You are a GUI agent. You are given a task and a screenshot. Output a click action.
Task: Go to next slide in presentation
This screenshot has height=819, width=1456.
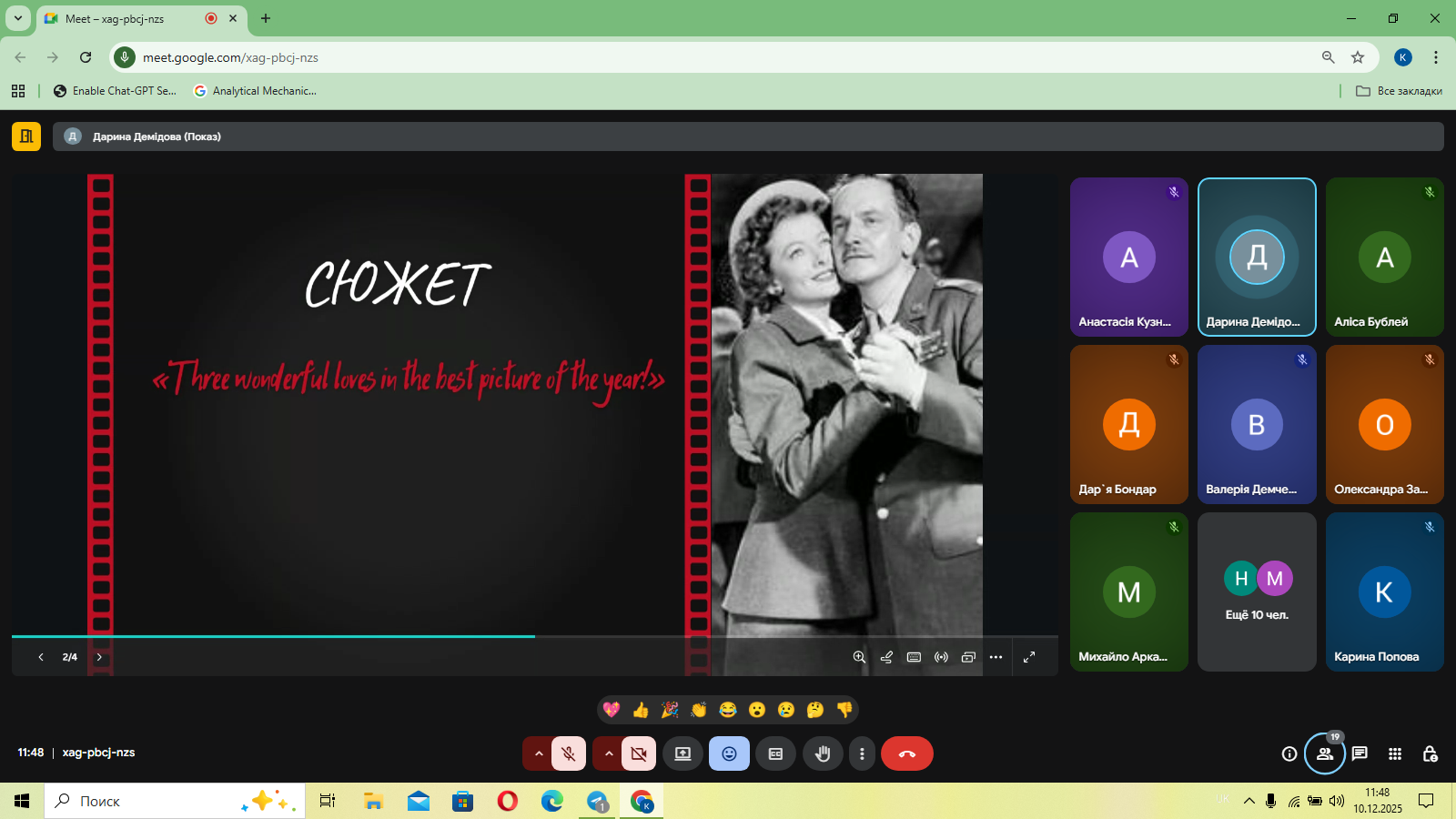tap(99, 657)
